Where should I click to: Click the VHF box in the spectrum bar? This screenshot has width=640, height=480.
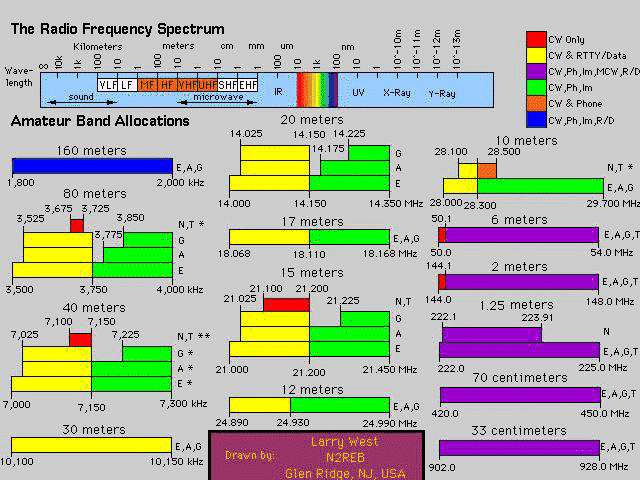(187, 85)
